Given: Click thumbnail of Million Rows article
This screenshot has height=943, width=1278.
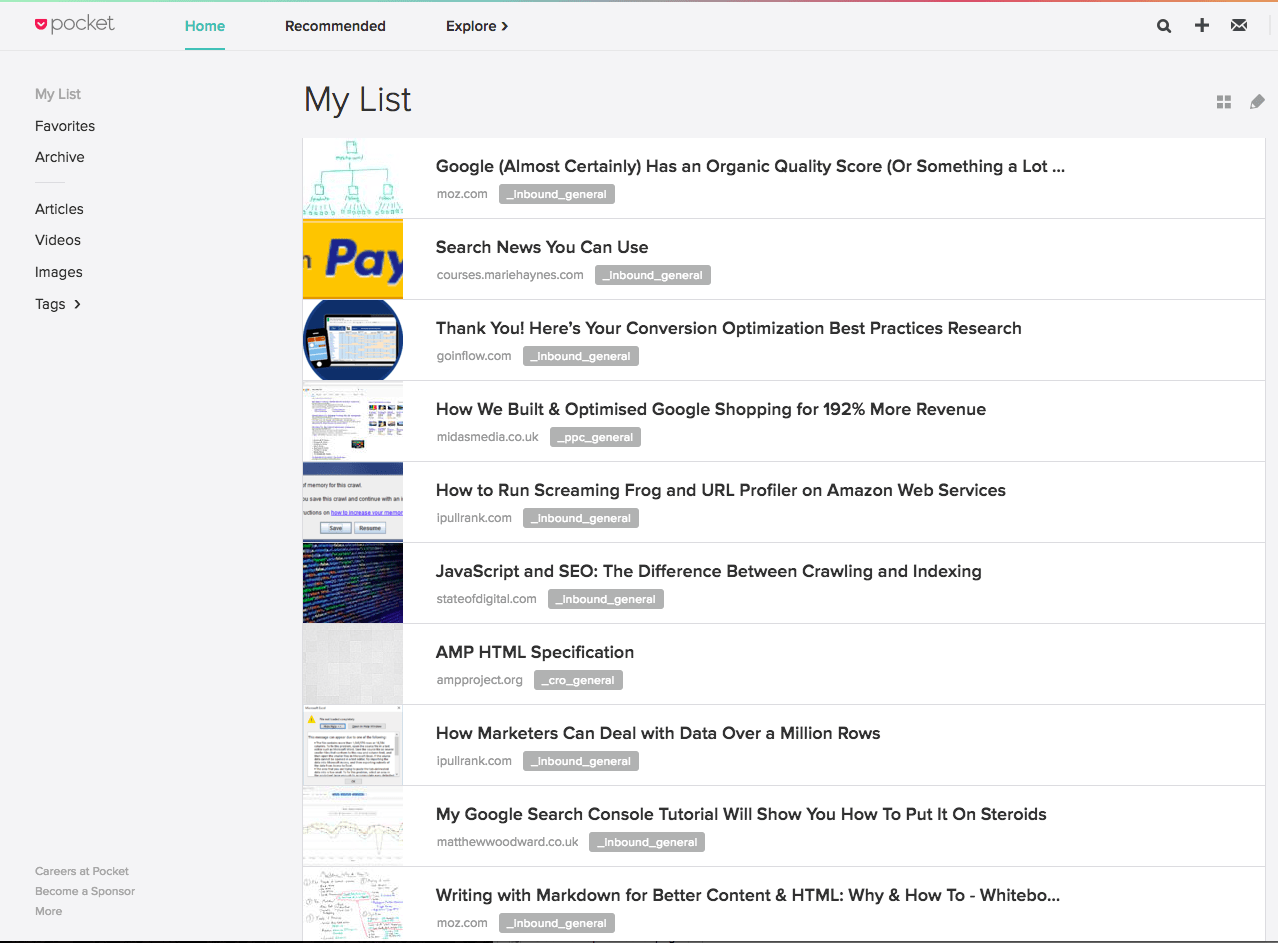Looking at the screenshot, I should [x=353, y=745].
